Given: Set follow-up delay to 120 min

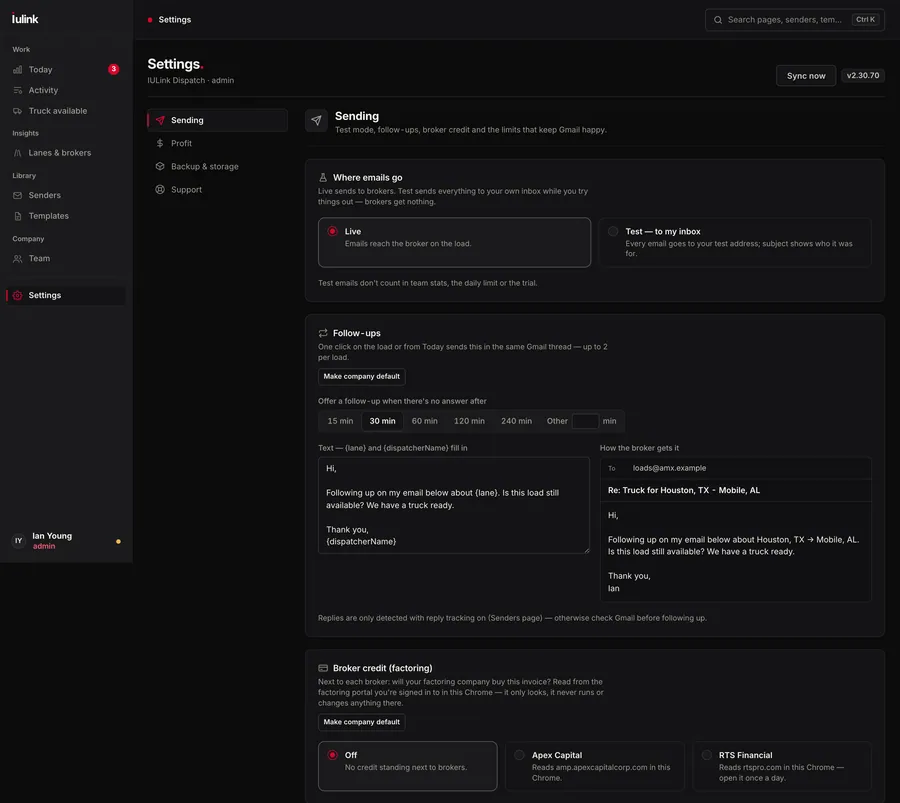Looking at the screenshot, I should 470,421.
